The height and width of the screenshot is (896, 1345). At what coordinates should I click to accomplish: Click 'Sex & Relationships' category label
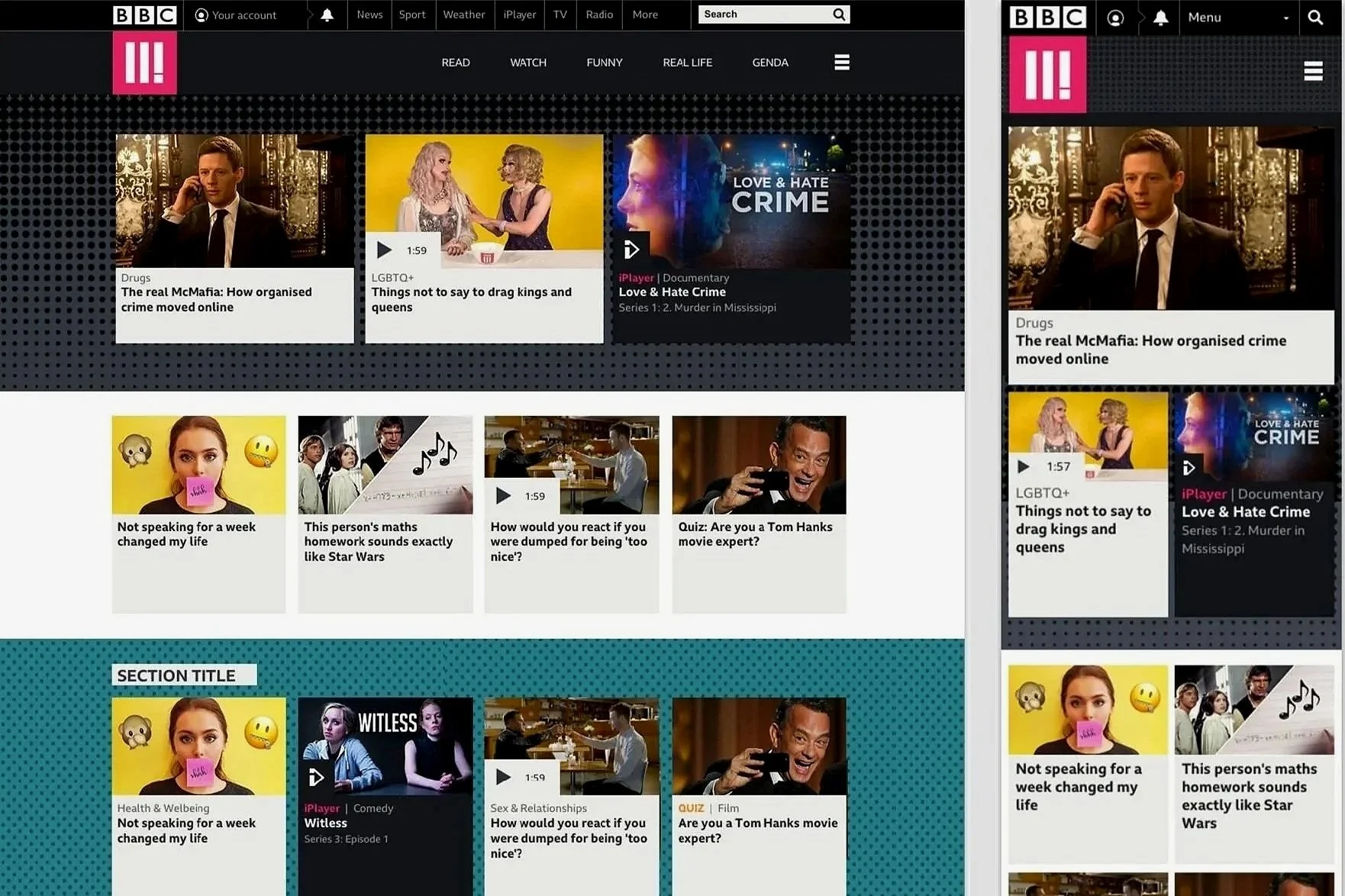[x=538, y=808]
